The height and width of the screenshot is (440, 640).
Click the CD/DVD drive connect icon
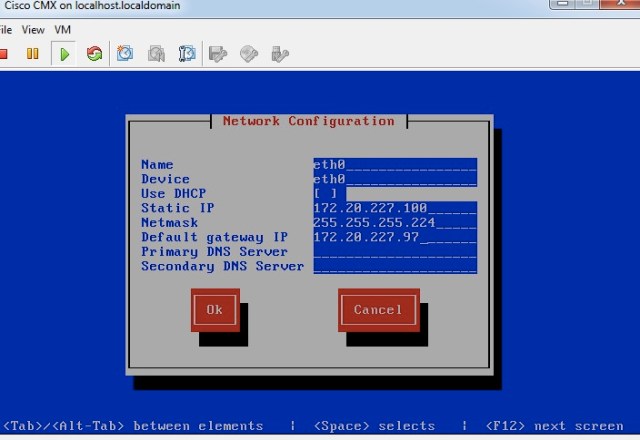pos(250,53)
